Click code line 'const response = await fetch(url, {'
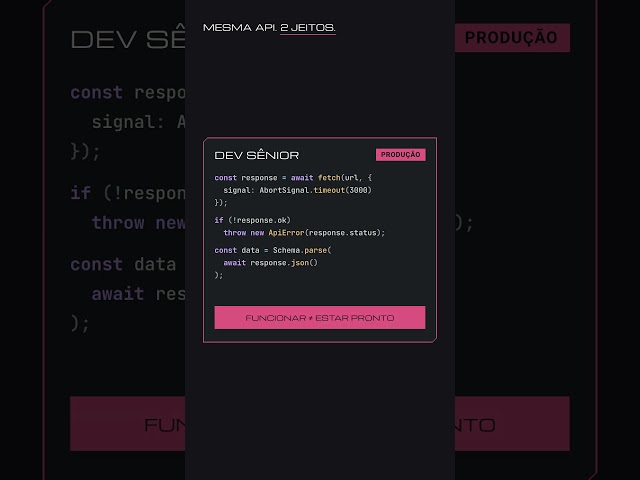Image resolution: width=640 pixels, height=480 pixels. (293, 178)
